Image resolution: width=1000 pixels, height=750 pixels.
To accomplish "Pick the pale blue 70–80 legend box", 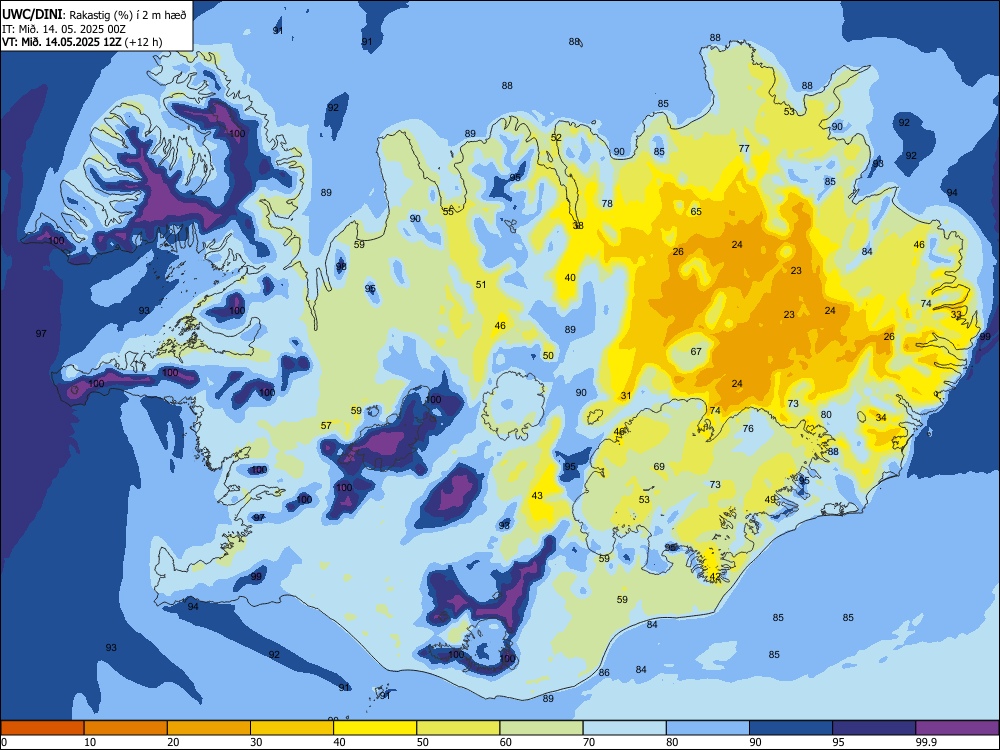I will [x=624, y=728].
